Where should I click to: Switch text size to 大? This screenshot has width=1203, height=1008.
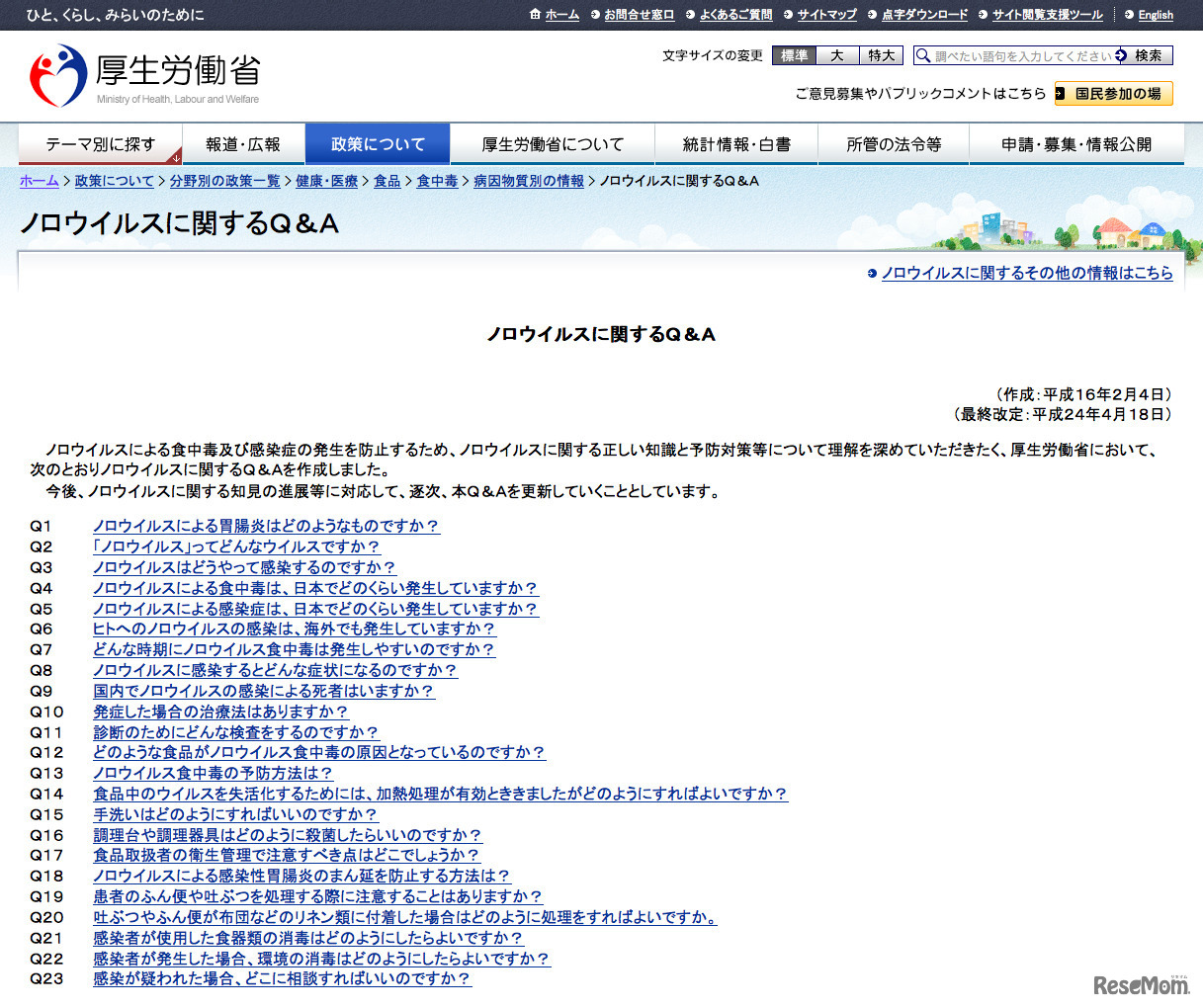[x=837, y=55]
